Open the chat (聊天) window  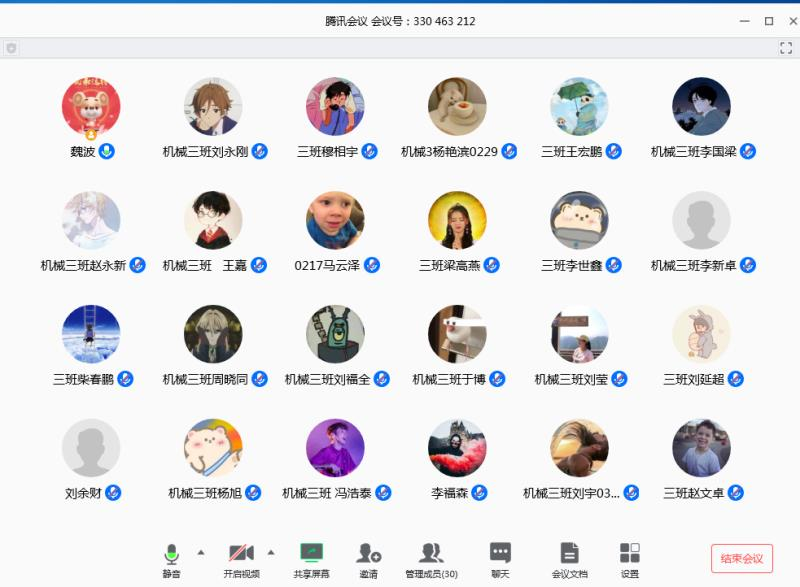pyautogui.click(x=500, y=553)
